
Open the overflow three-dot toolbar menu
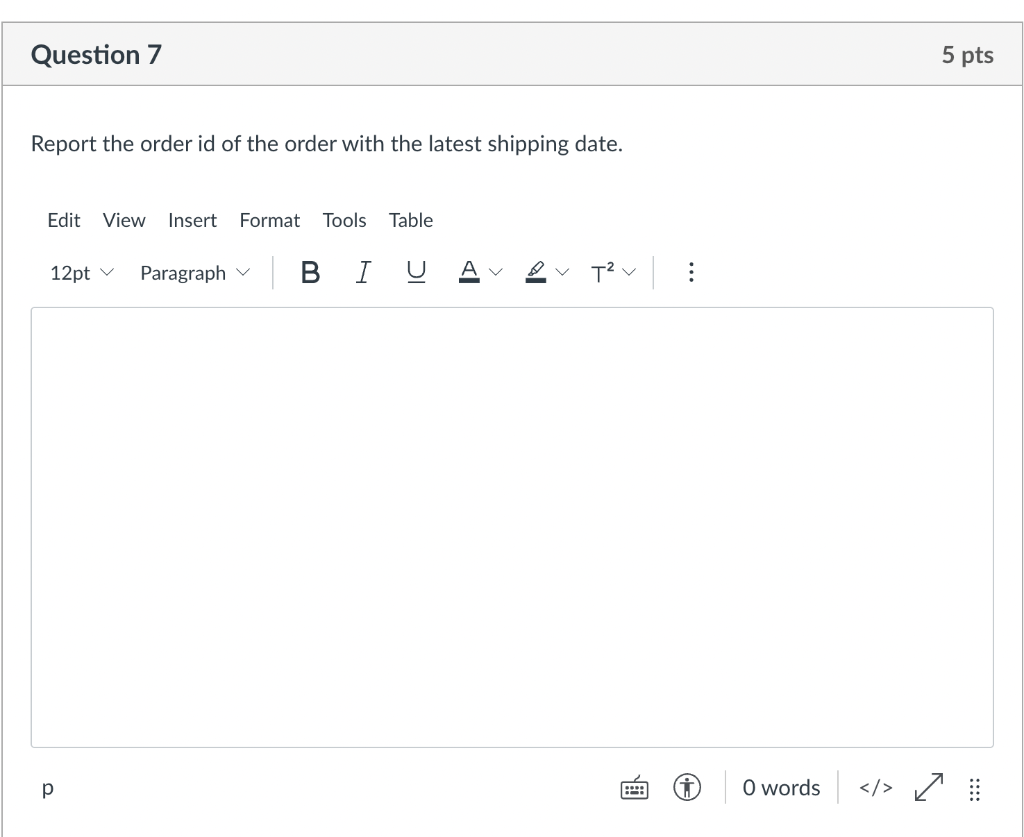pyautogui.click(x=691, y=272)
